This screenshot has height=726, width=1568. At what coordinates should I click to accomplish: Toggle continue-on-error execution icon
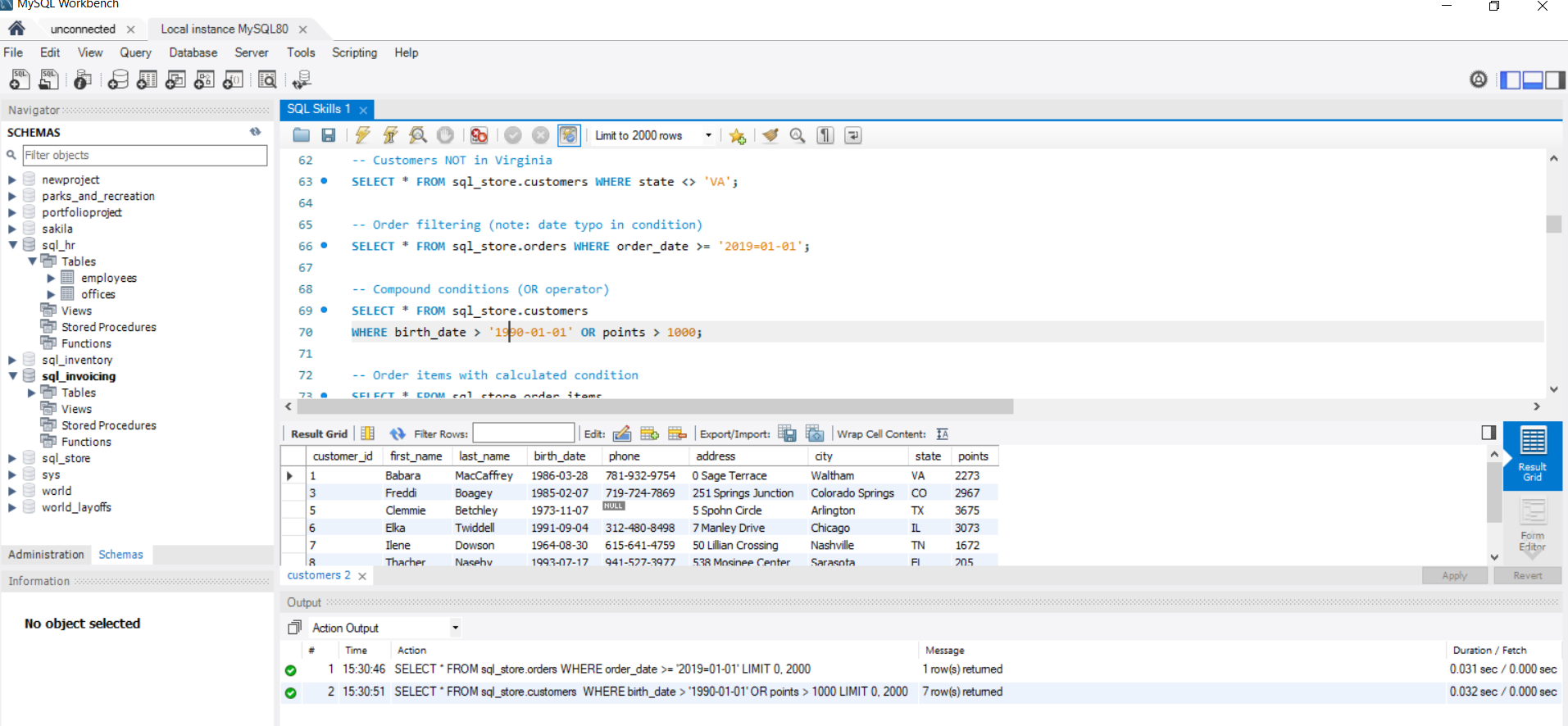coord(479,135)
